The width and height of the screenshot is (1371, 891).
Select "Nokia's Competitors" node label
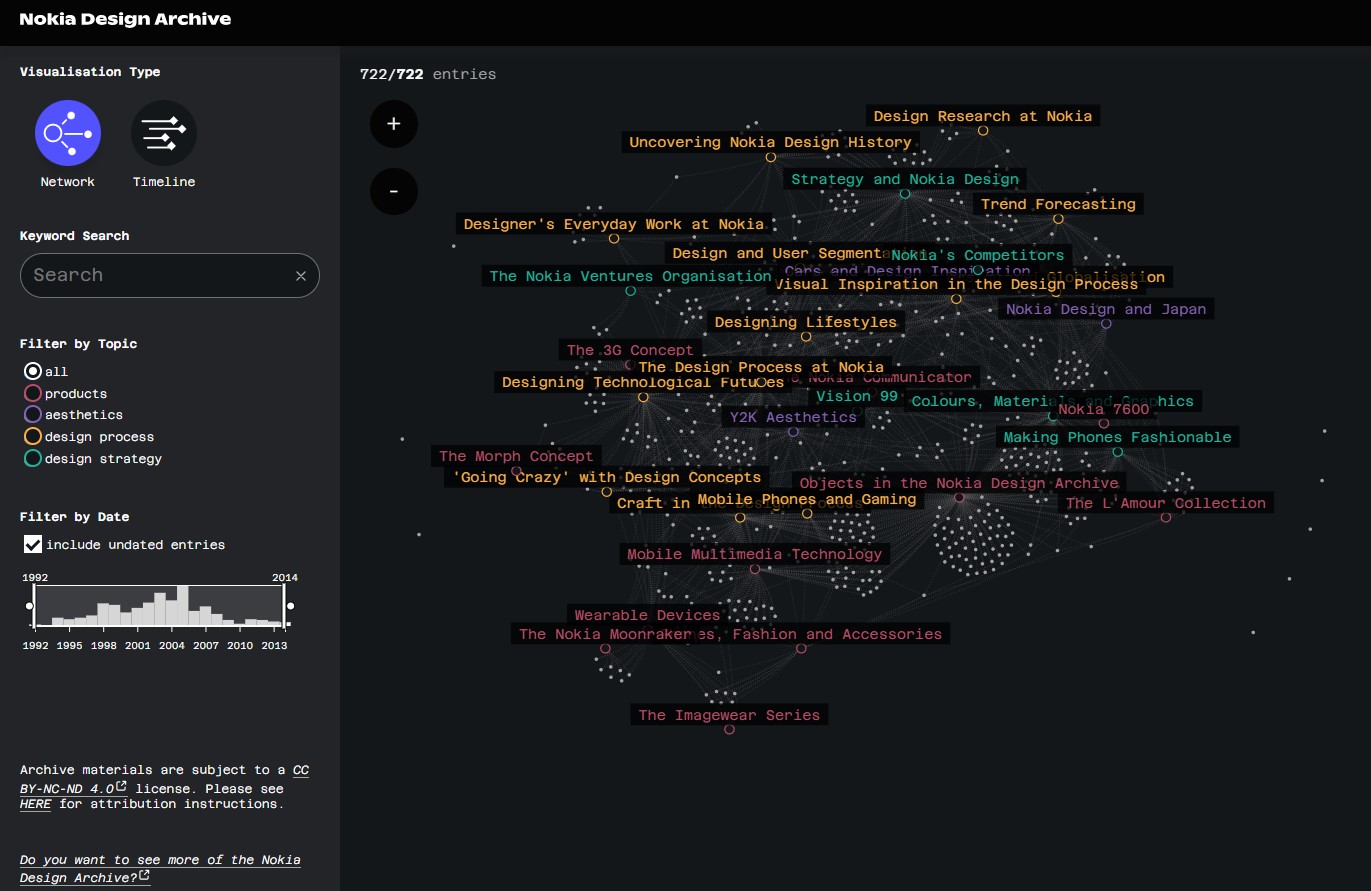point(978,255)
